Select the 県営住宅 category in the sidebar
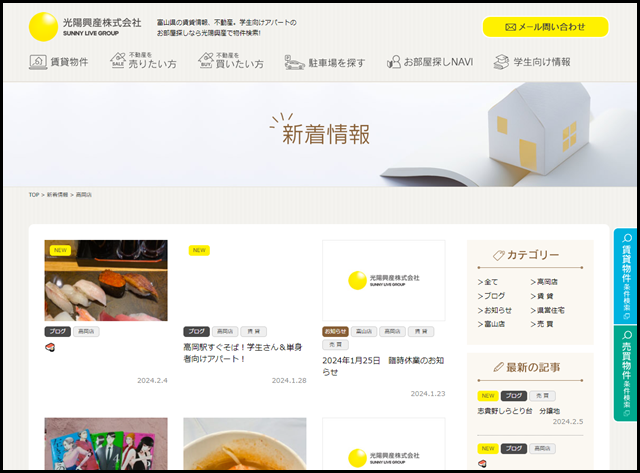The height and width of the screenshot is (473, 640). 548,310
